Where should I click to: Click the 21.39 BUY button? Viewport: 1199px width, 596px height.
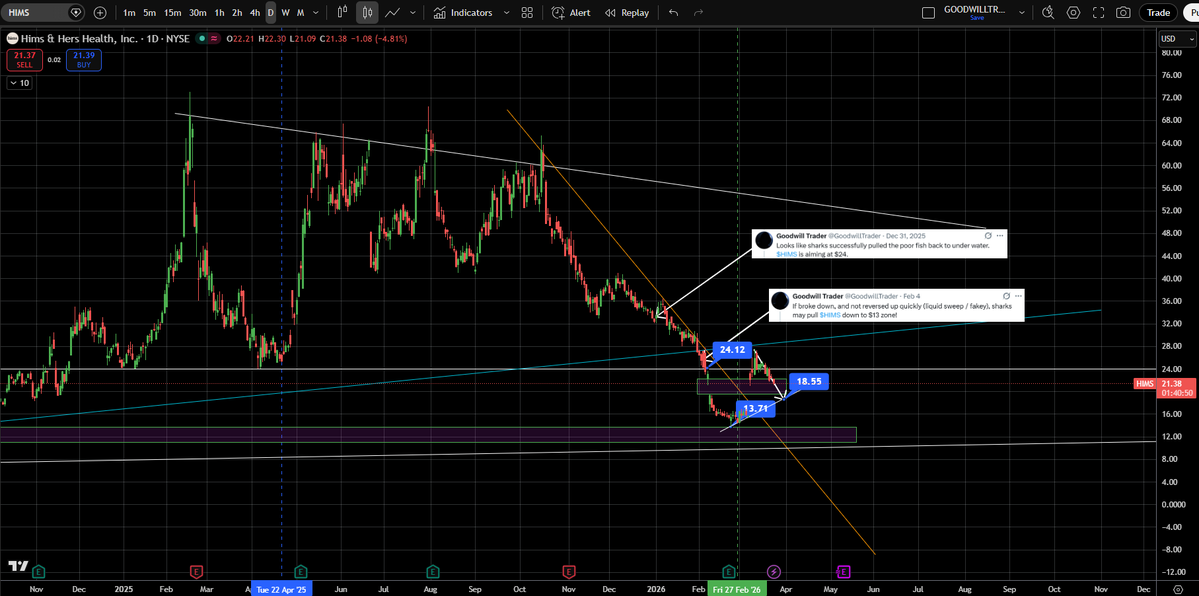coord(83,60)
